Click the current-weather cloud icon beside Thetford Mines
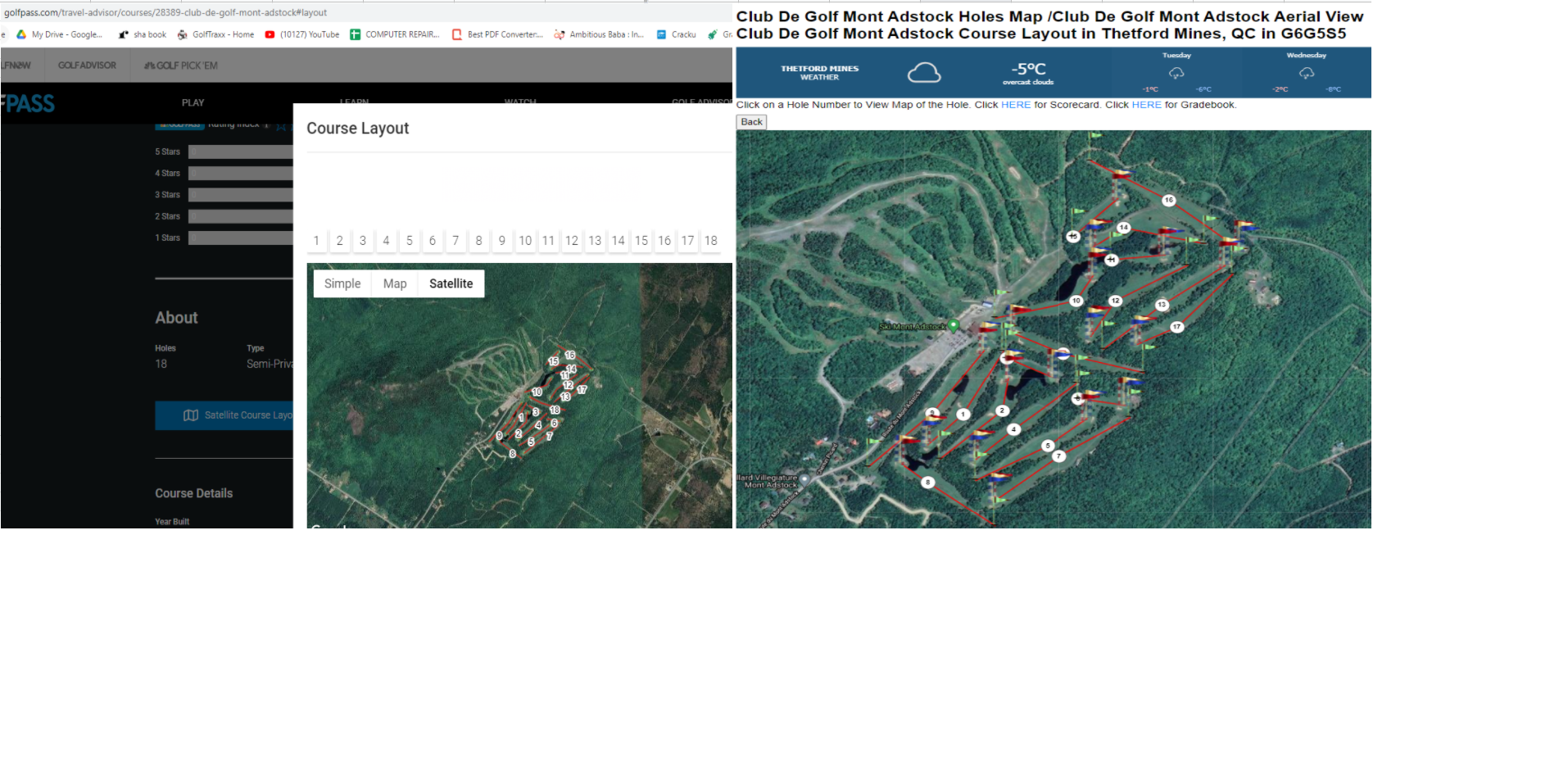Viewport: 1568px width, 766px height. 924,73
